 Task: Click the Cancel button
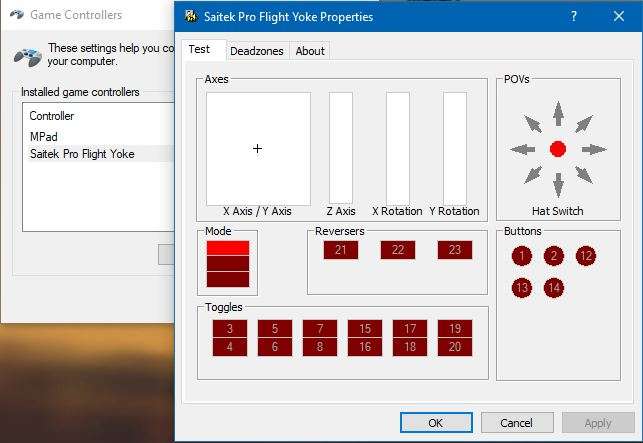[x=517, y=422]
